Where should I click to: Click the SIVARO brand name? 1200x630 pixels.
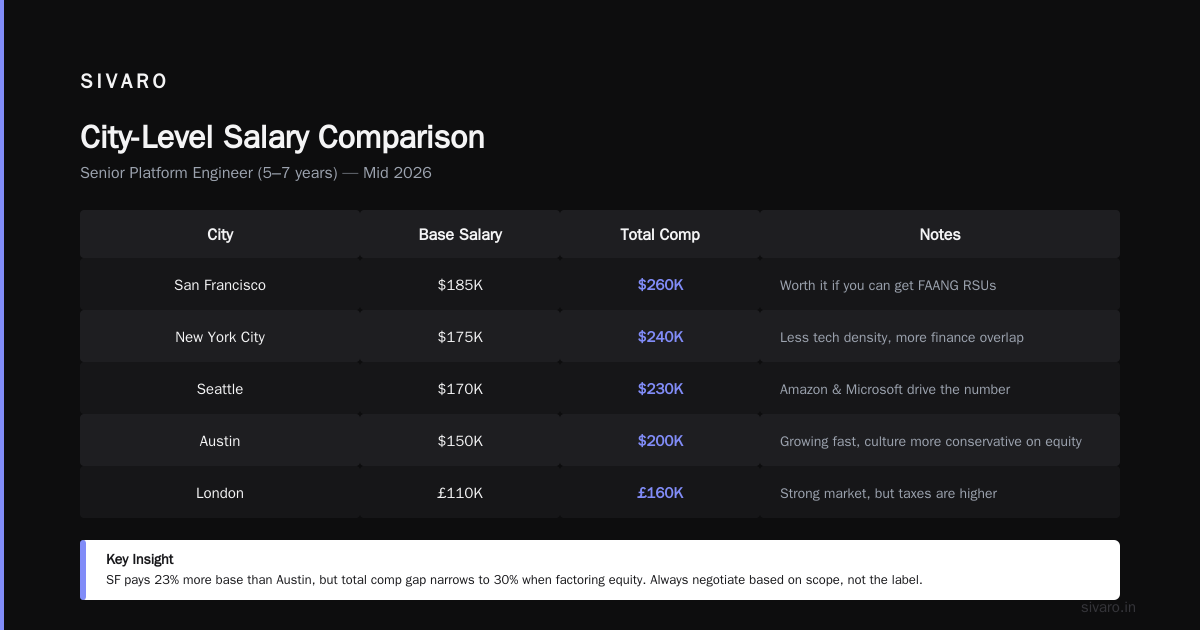pyautogui.click(x=124, y=82)
